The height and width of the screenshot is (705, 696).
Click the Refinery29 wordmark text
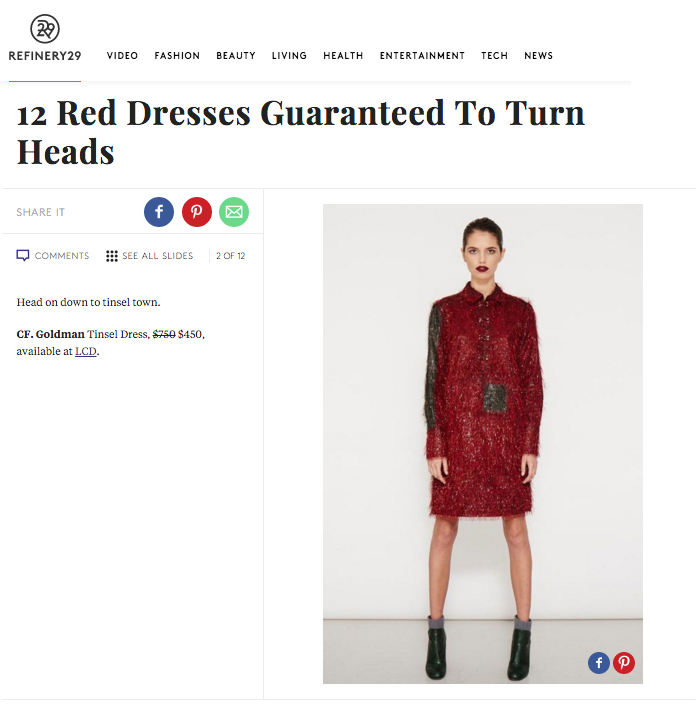[x=45, y=56]
